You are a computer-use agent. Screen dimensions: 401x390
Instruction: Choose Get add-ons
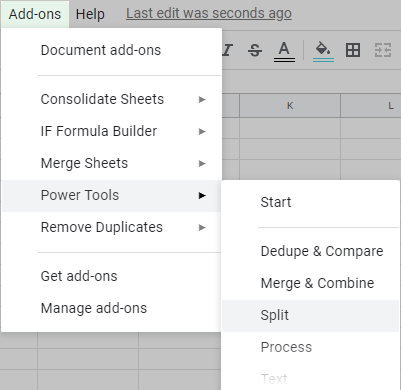(x=111, y=276)
